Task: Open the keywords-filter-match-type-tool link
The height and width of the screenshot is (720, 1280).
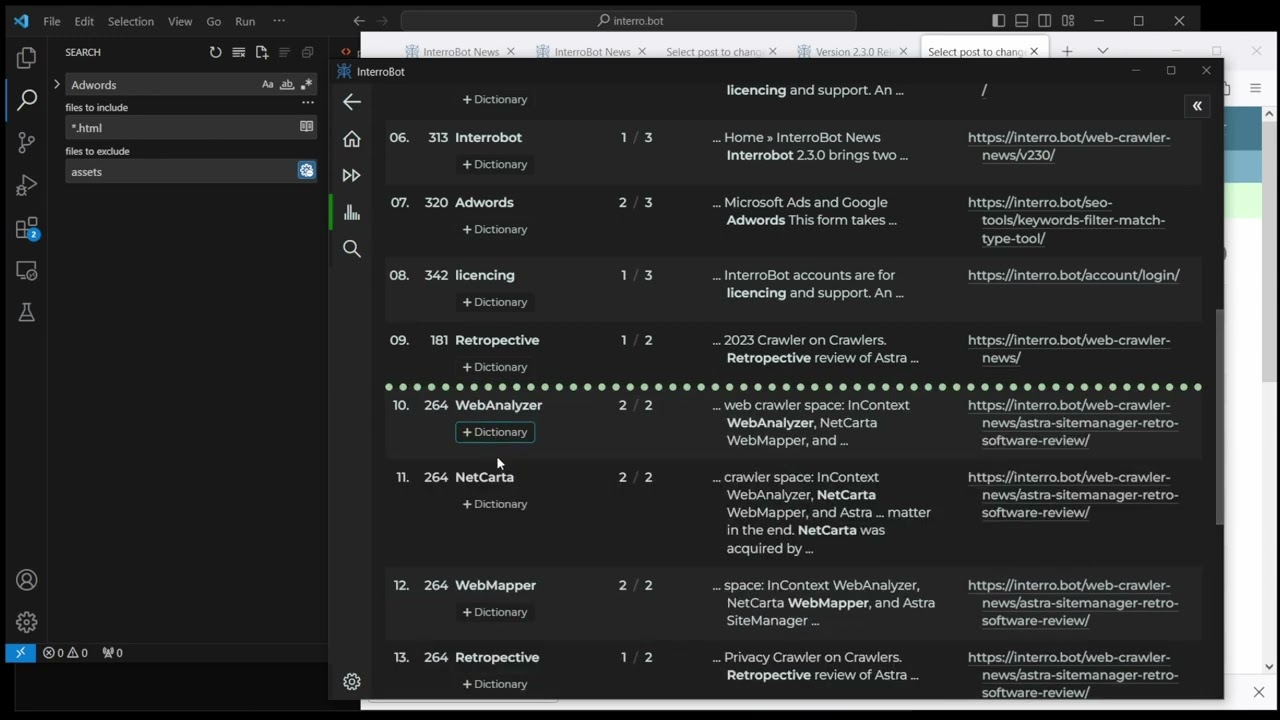Action: pyautogui.click(x=1066, y=220)
